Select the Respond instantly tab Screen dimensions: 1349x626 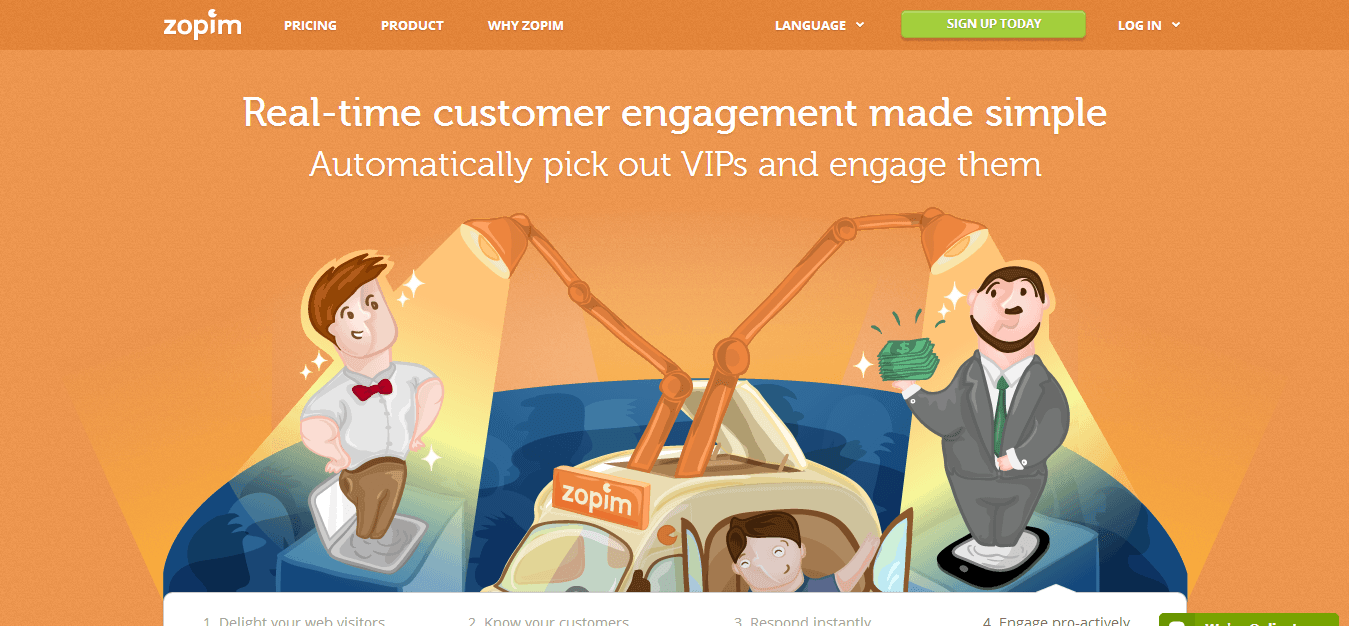[x=803, y=620]
